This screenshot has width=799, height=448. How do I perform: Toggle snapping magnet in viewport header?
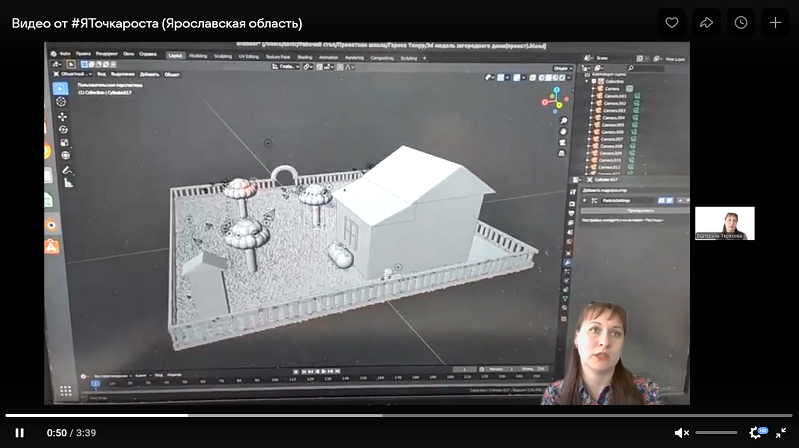click(x=320, y=67)
